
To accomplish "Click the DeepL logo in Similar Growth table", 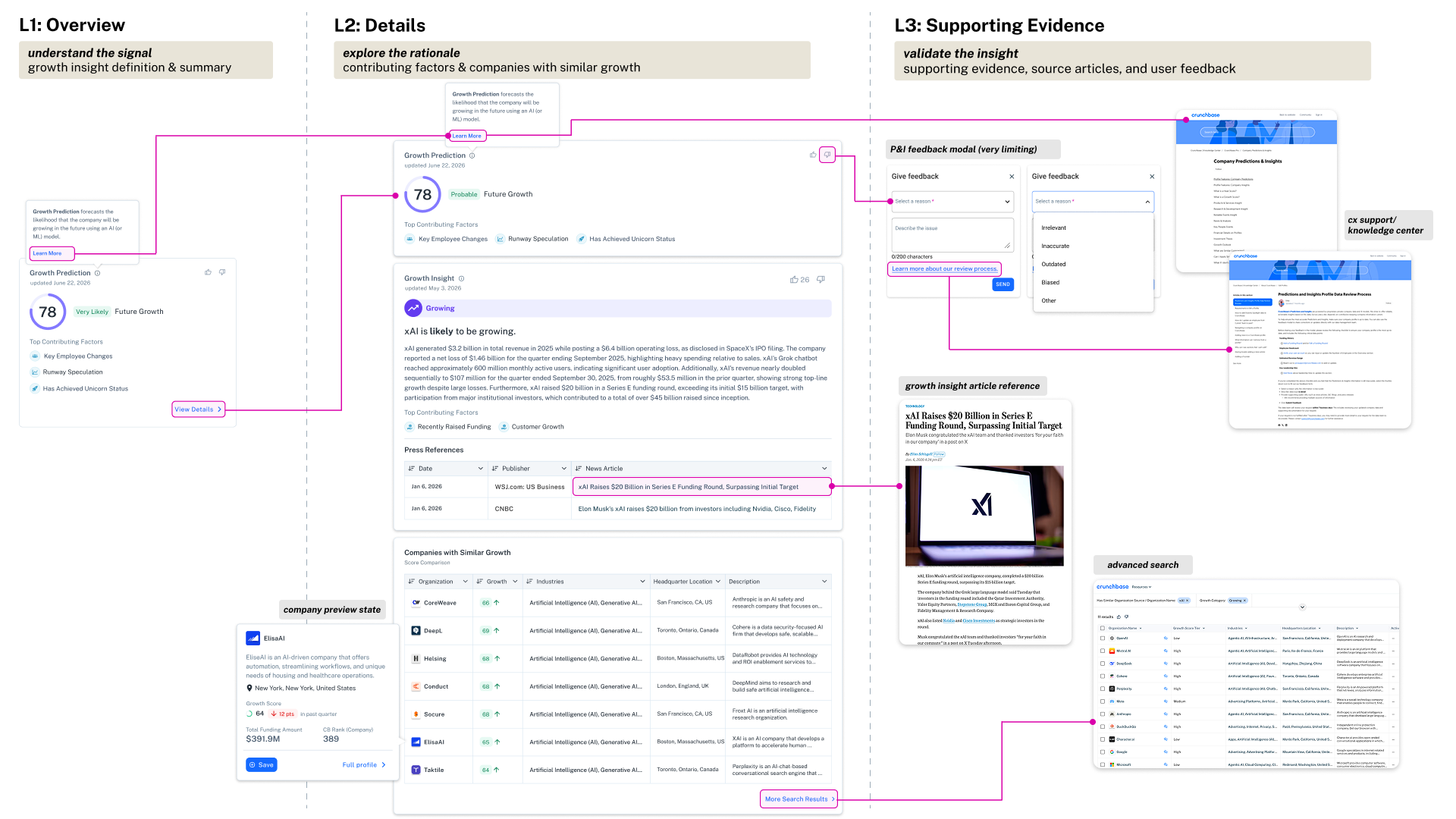I will [x=416, y=631].
